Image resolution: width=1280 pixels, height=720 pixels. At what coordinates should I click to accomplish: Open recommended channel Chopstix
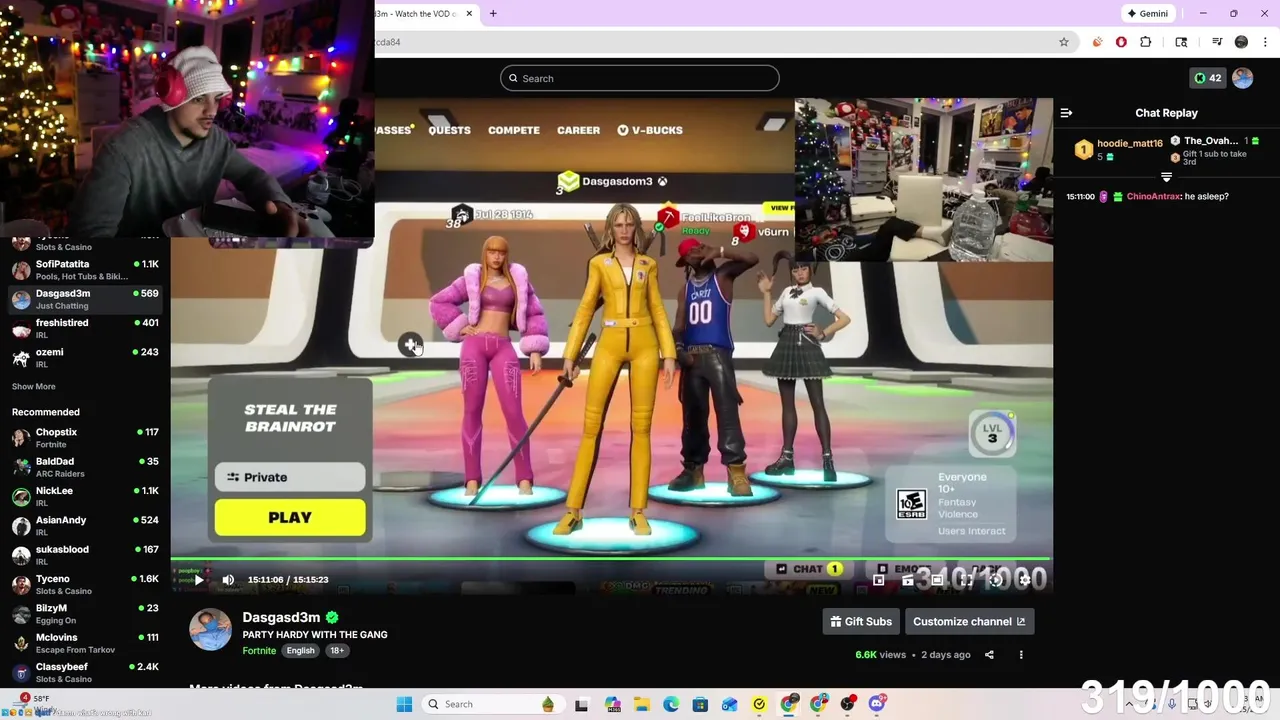click(x=85, y=438)
